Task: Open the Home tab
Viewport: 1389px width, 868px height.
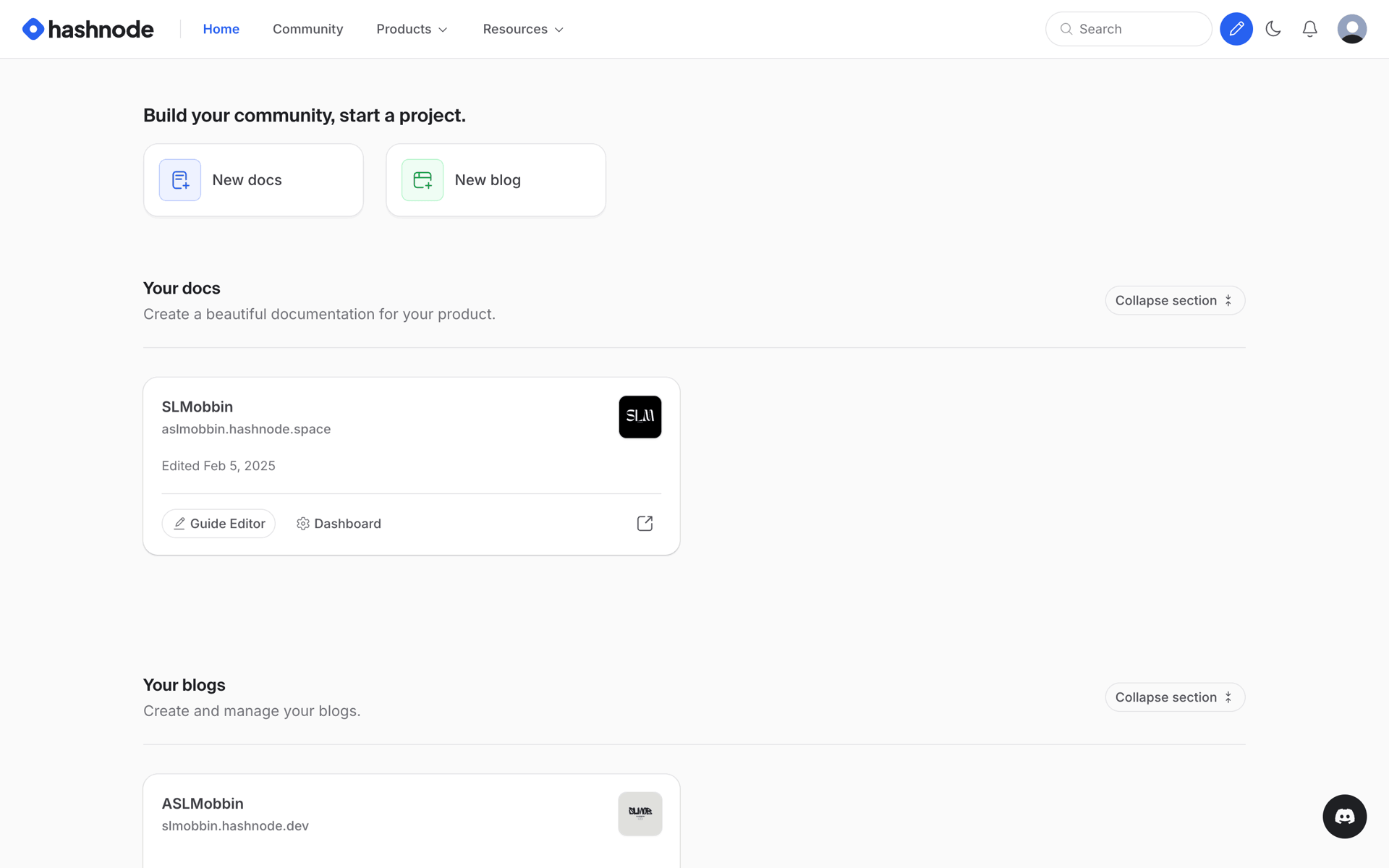Action: 221,29
